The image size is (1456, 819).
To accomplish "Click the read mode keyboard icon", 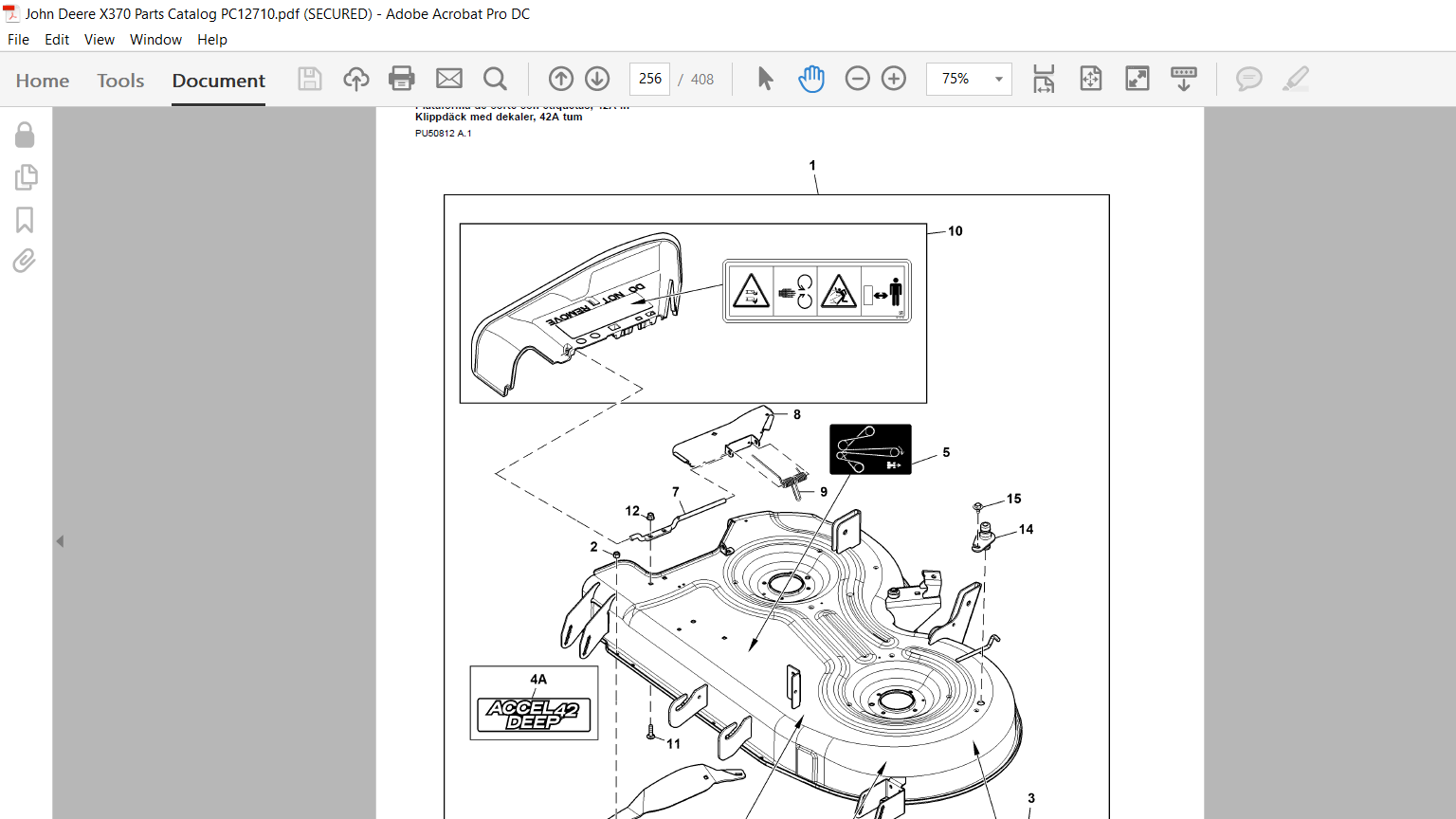I will [x=1184, y=79].
